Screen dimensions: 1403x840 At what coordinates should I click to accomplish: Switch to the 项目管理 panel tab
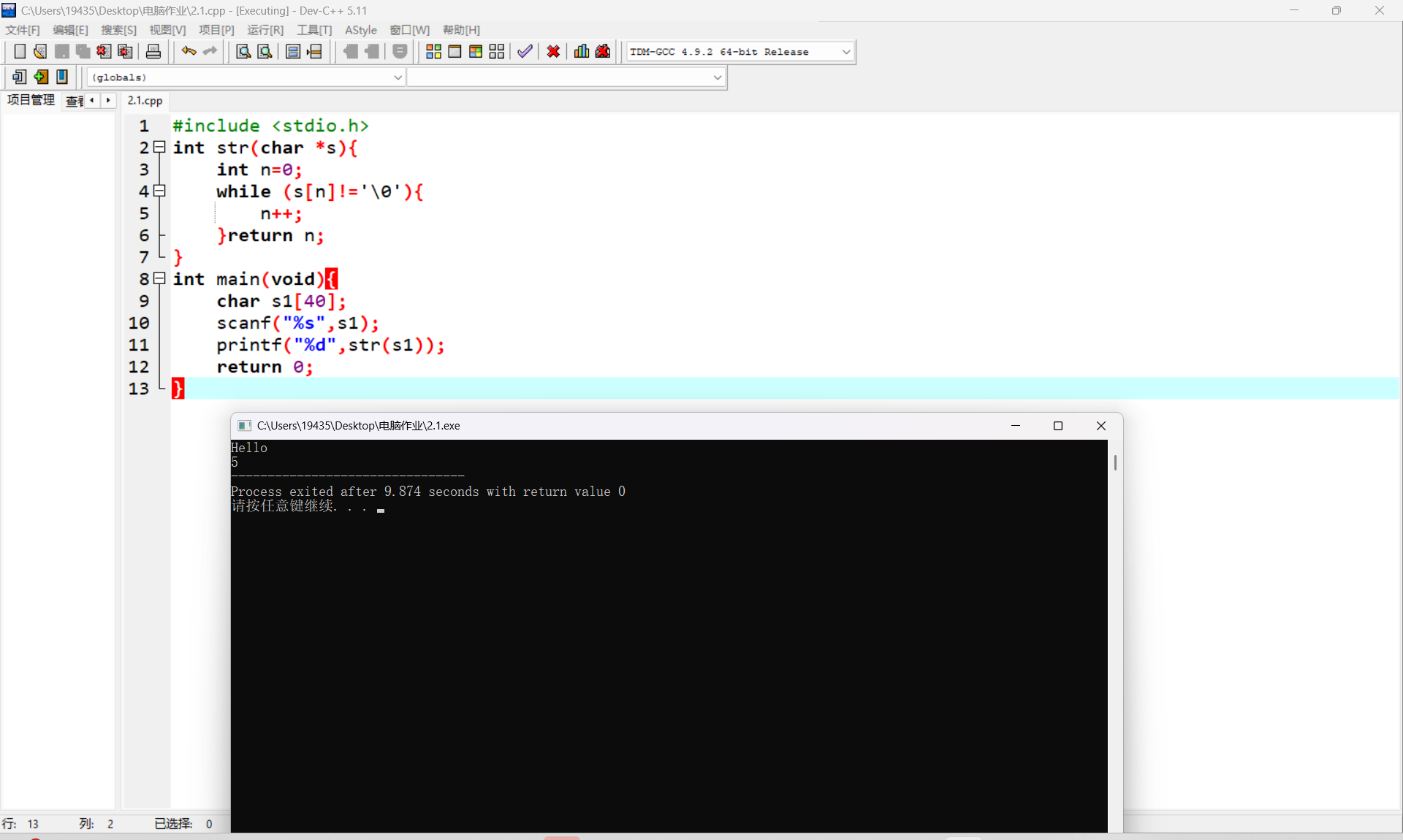[31, 101]
